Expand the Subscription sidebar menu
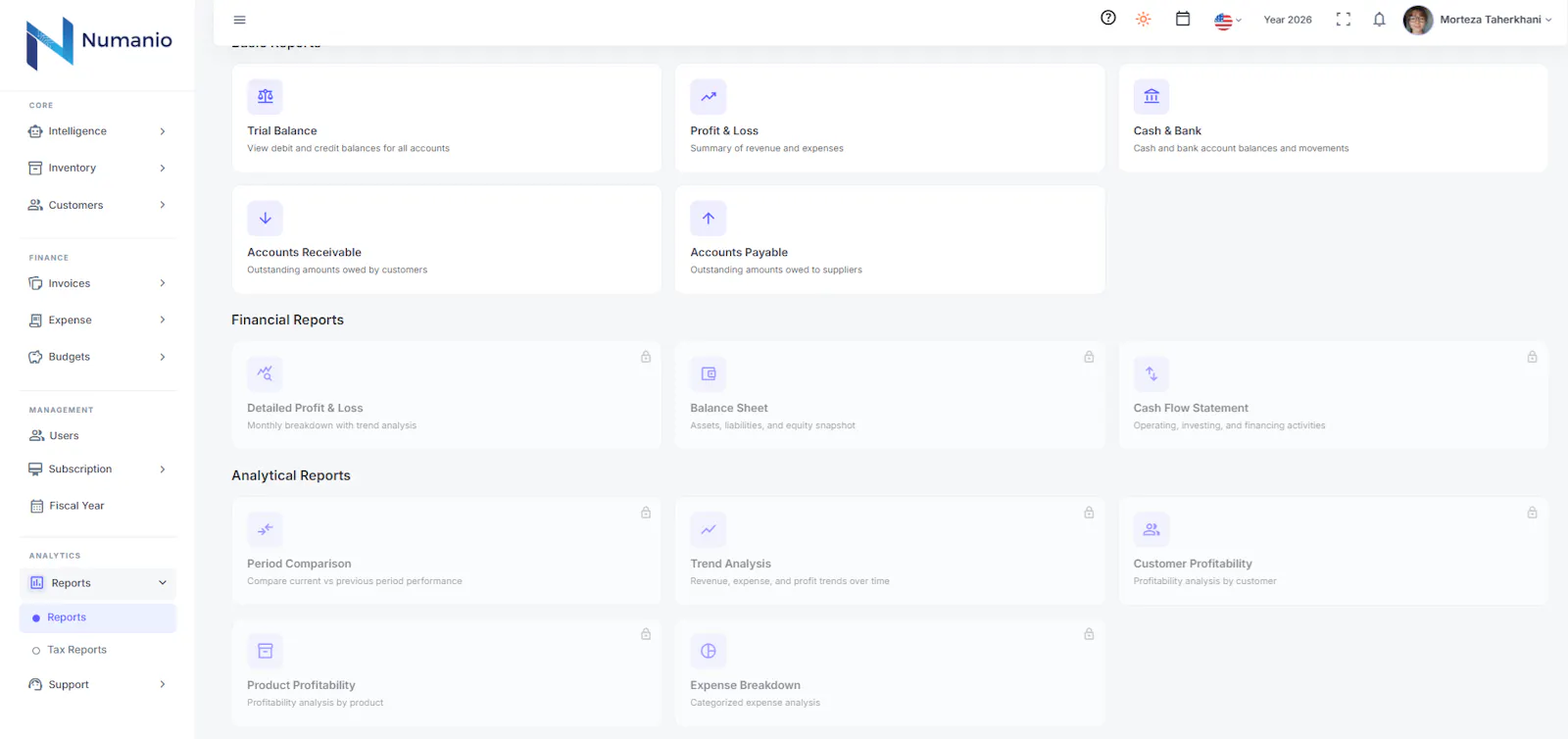This screenshot has width=1568, height=739. (x=98, y=469)
